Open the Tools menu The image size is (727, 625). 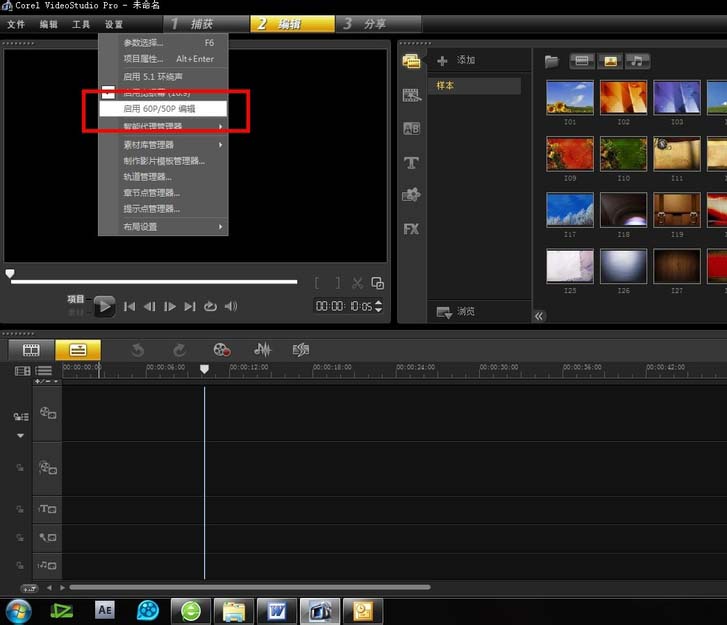[x=81, y=24]
